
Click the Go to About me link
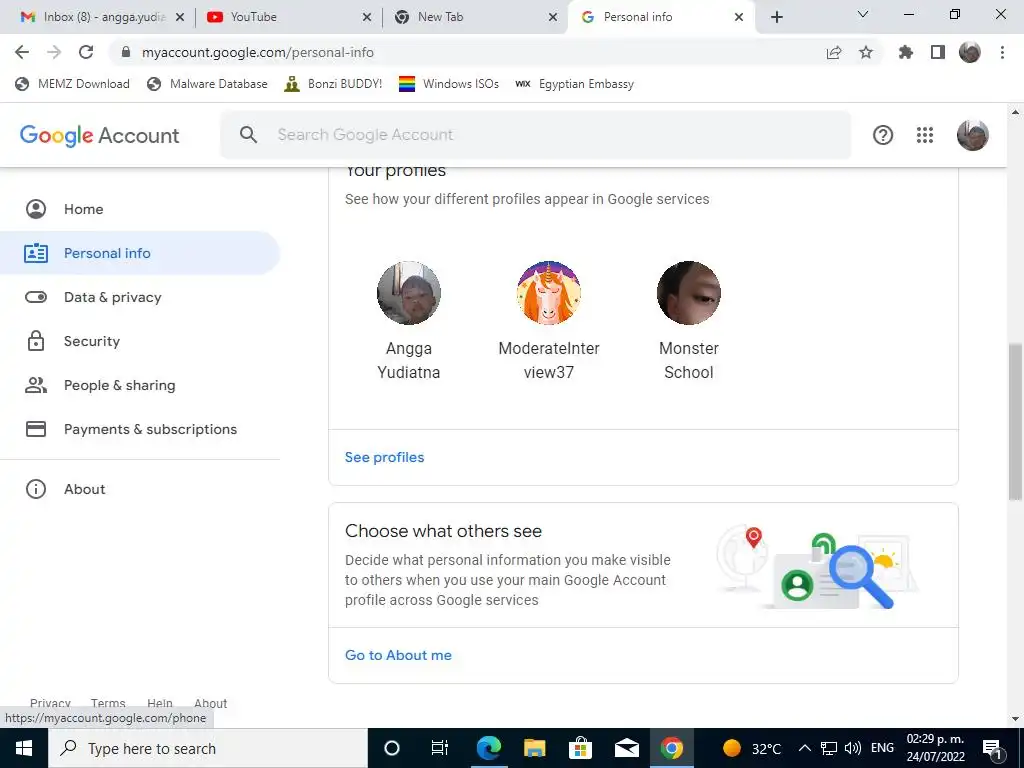[x=398, y=655]
